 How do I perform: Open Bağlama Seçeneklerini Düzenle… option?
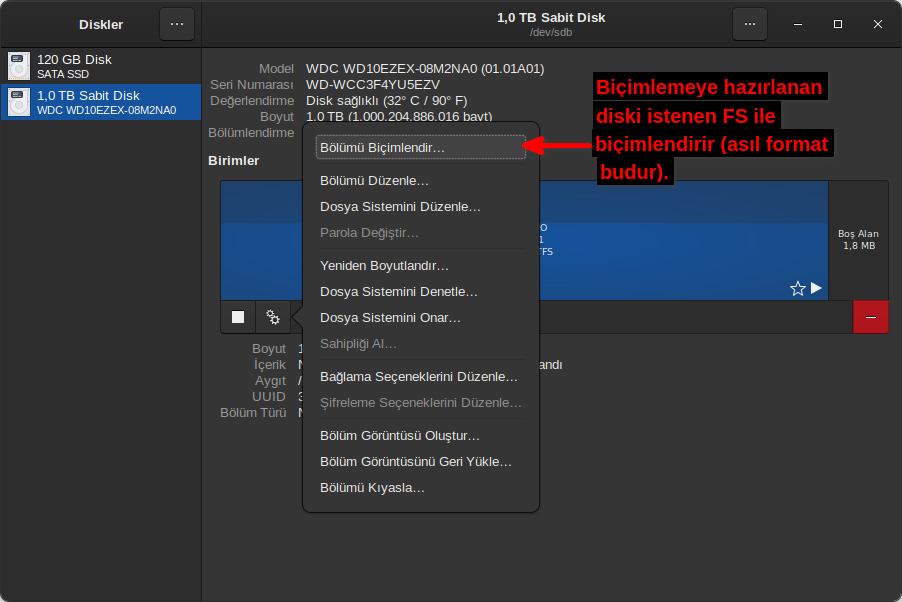[x=418, y=377]
